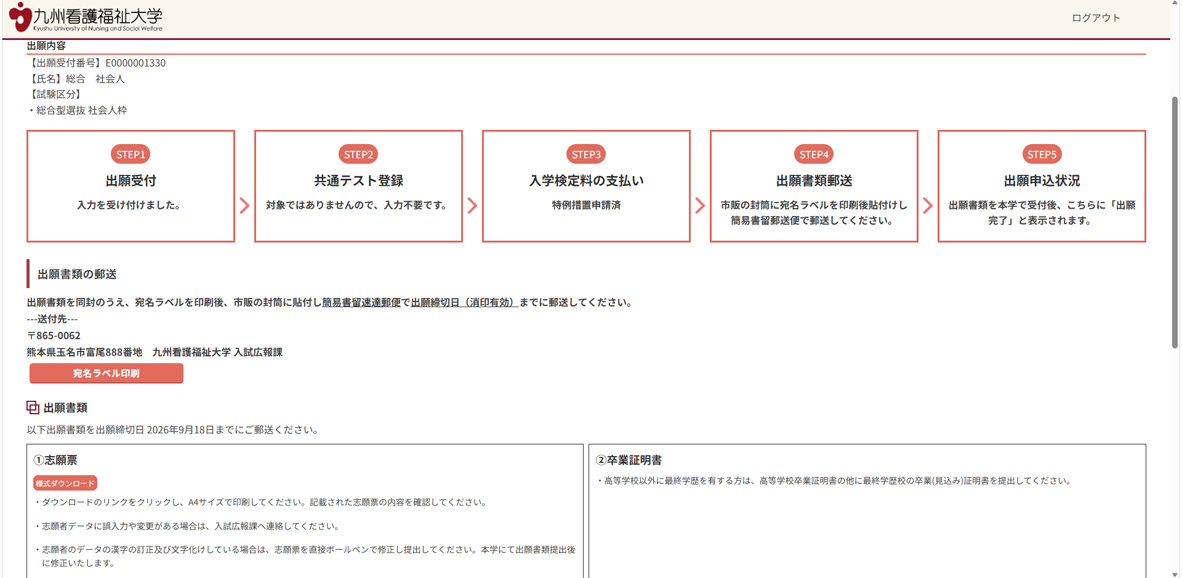This screenshot has height=578, width=1182.
Task: Click the overlapping squares icon beside 出願書類
Action: click(32, 408)
